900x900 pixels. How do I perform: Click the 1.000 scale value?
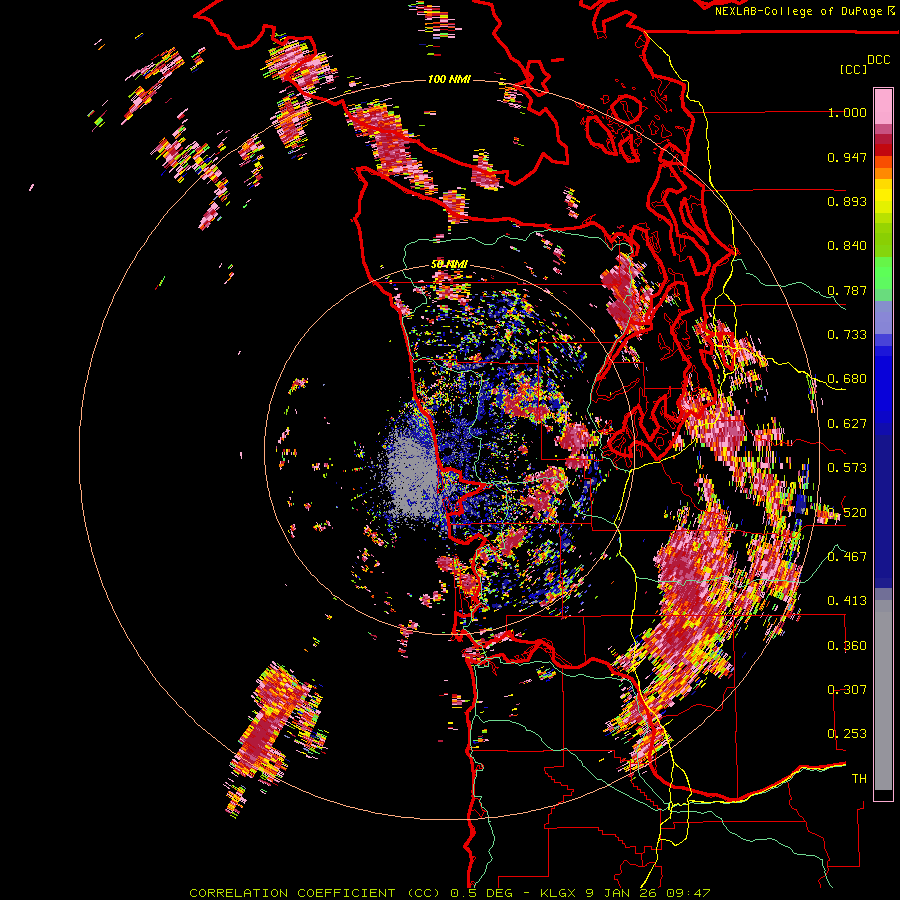(847, 112)
